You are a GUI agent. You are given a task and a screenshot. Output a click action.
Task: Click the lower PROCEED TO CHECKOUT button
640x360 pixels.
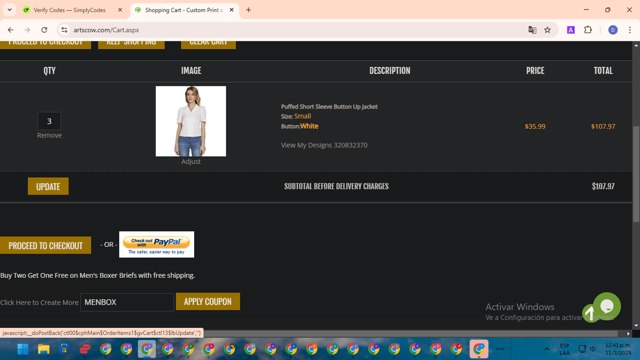(45, 245)
